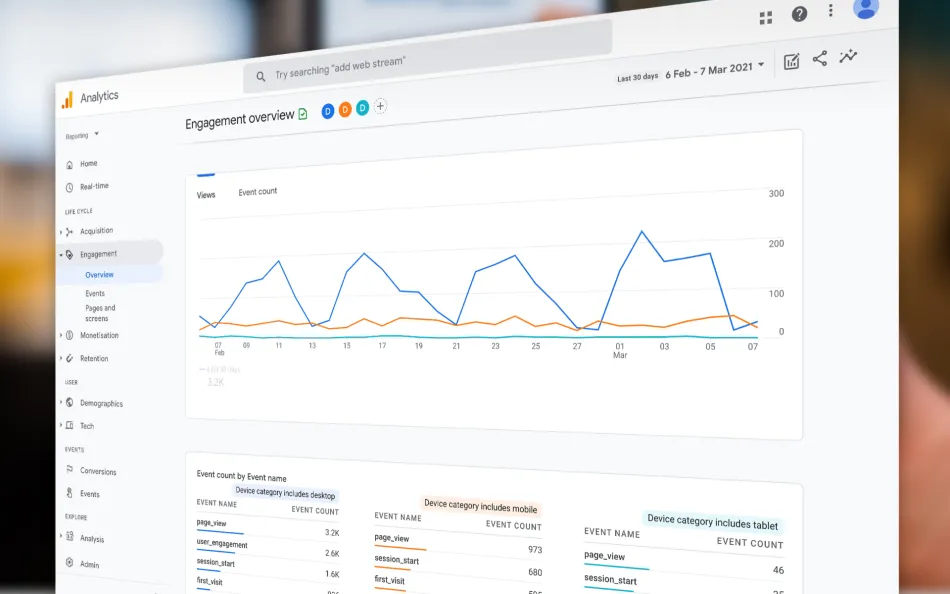This screenshot has height=594, width=950.
Task: Click the customize report icon near the date
Action: click(x=791, y=61)
